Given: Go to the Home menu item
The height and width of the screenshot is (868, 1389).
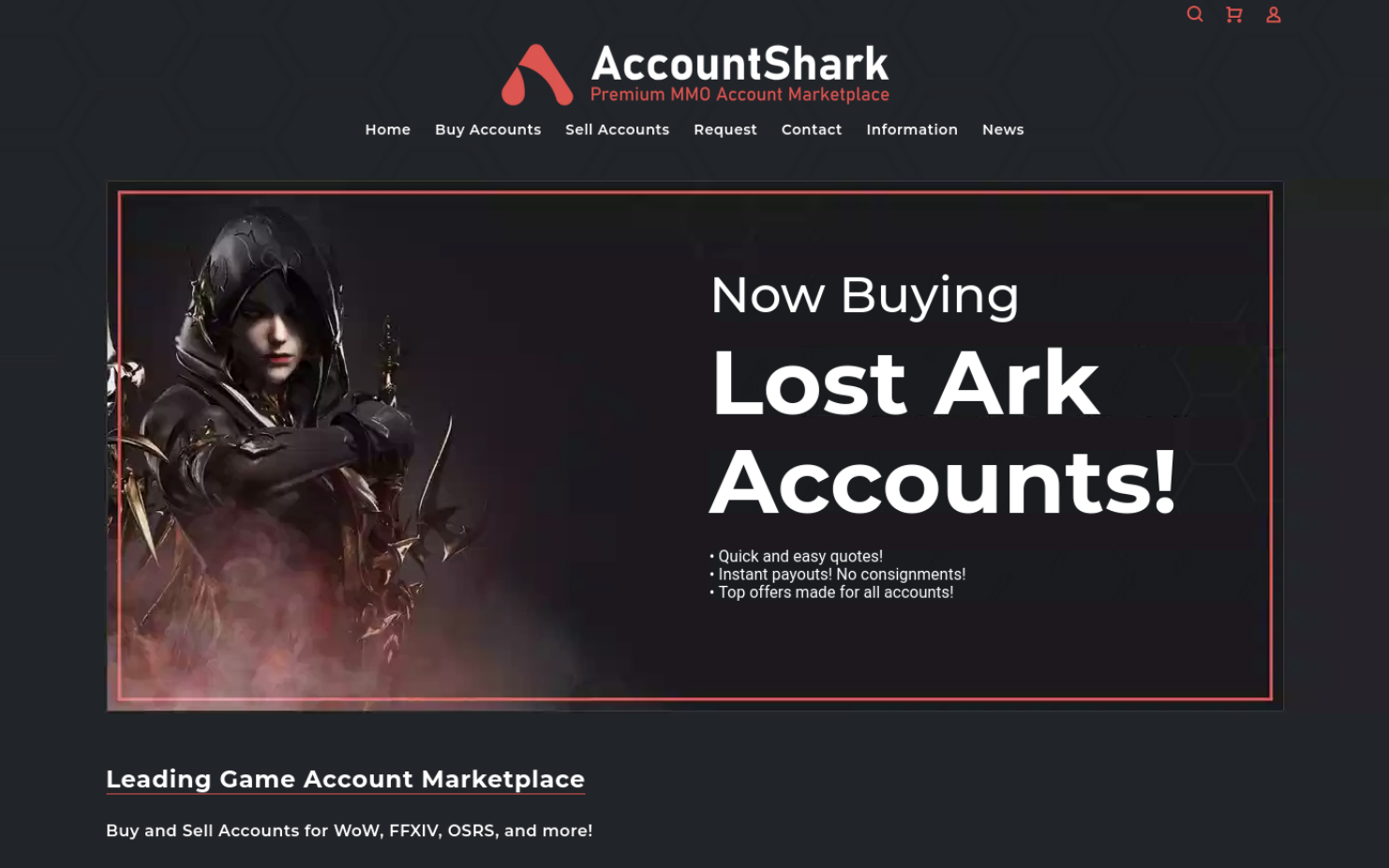Looking at the screenshot, I should (x=388, y=129).
